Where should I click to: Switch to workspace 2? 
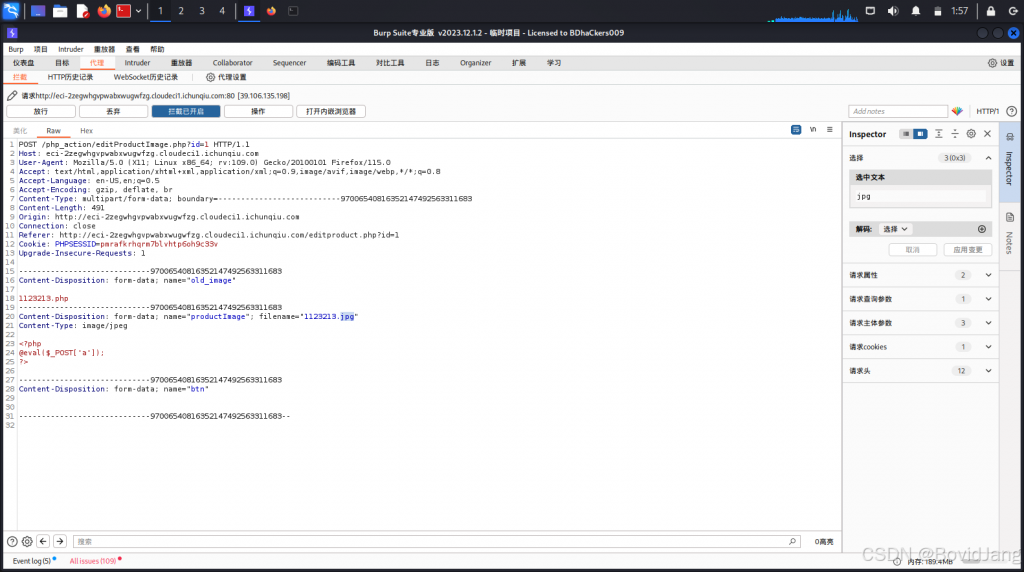click(181, 11)
